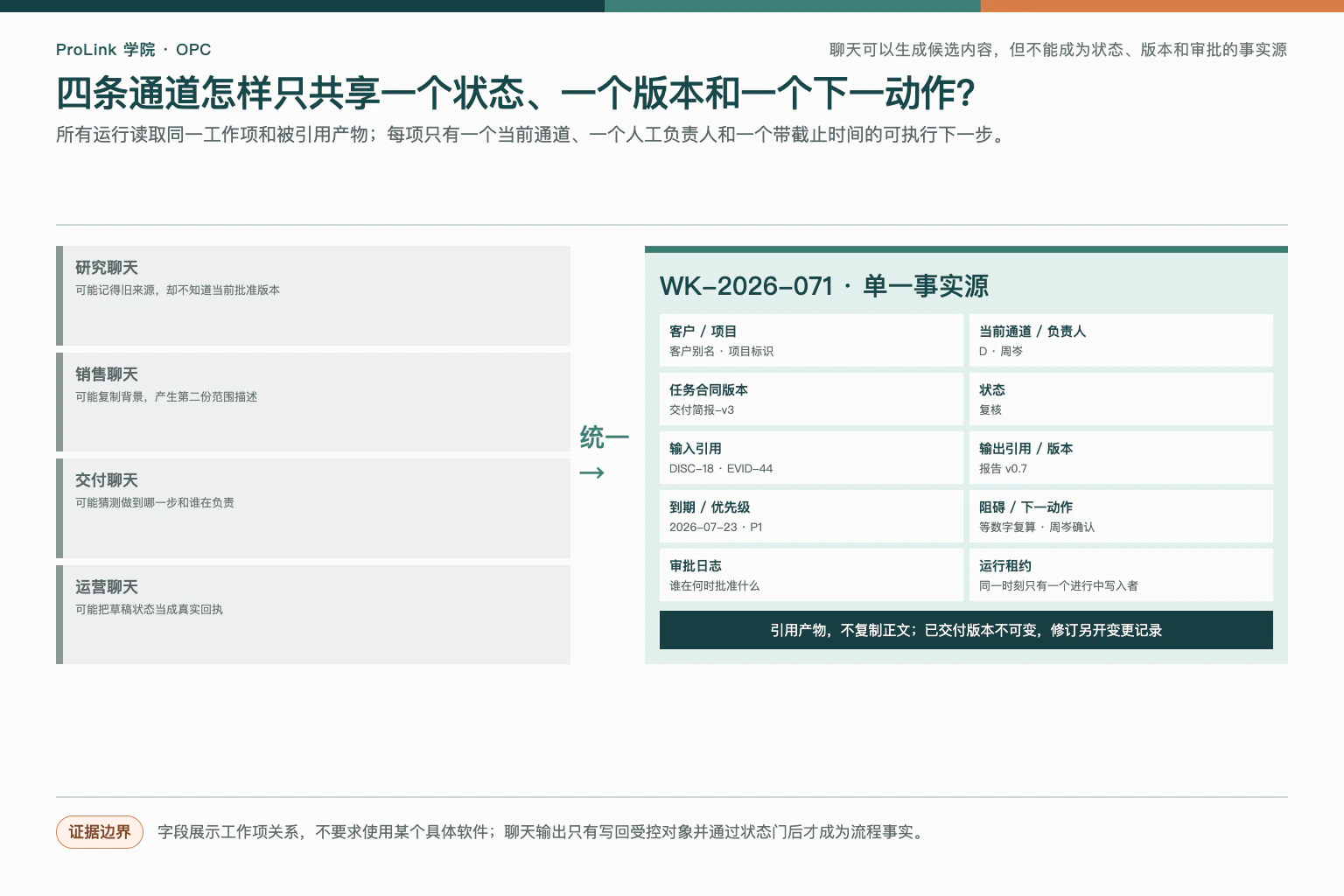Click the value 同一时刻只有一个进行中写入者
This screenshot has height=896, width=1344.
1059,586
